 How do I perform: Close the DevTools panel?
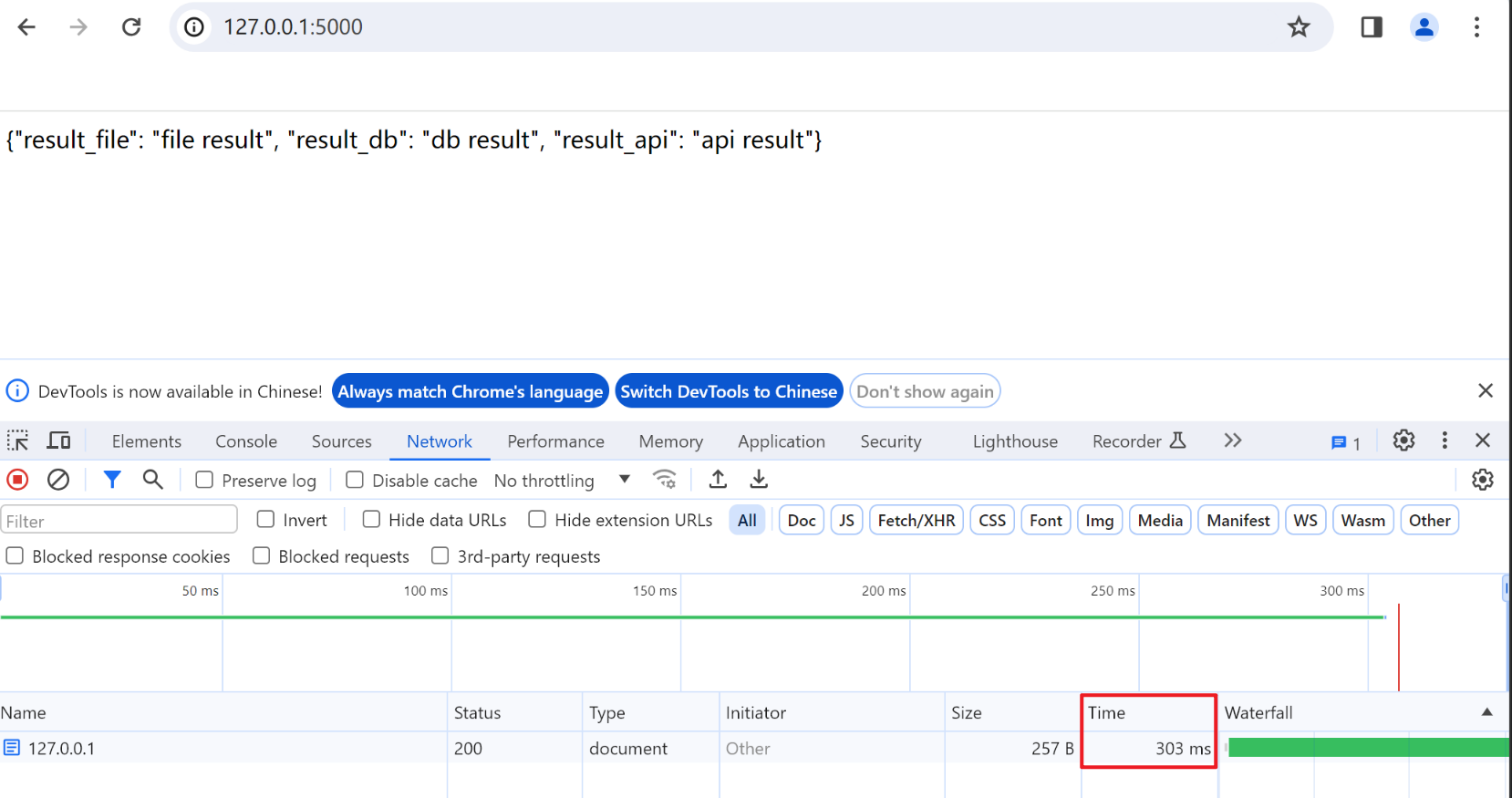[x=1483, y=440]
